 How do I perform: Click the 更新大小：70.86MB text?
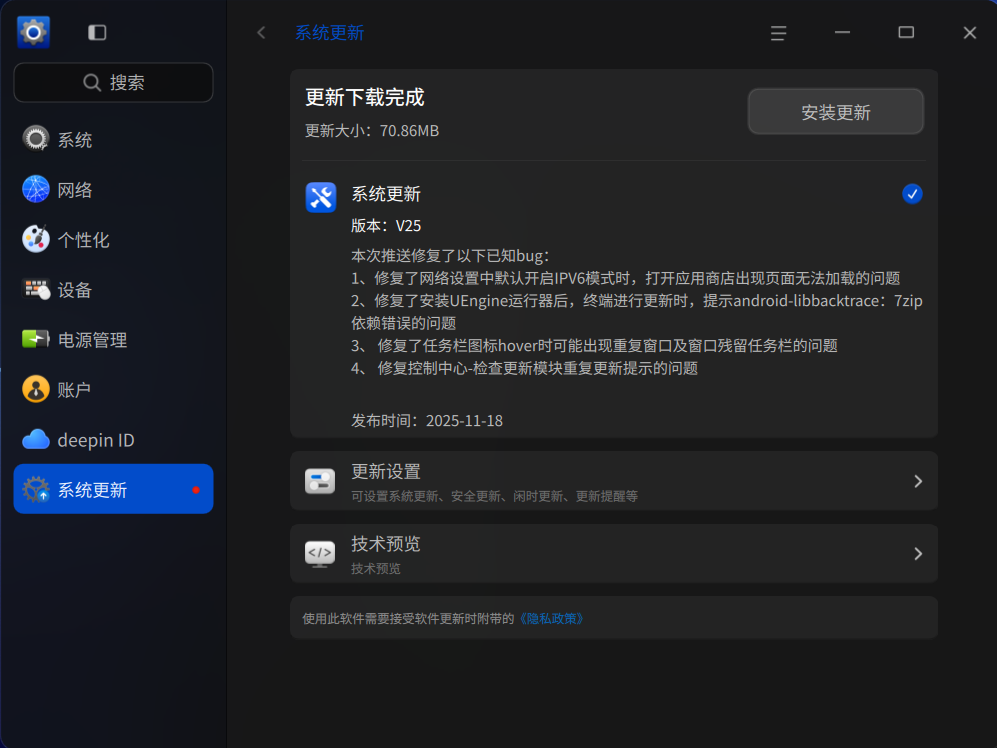point(372,131)
